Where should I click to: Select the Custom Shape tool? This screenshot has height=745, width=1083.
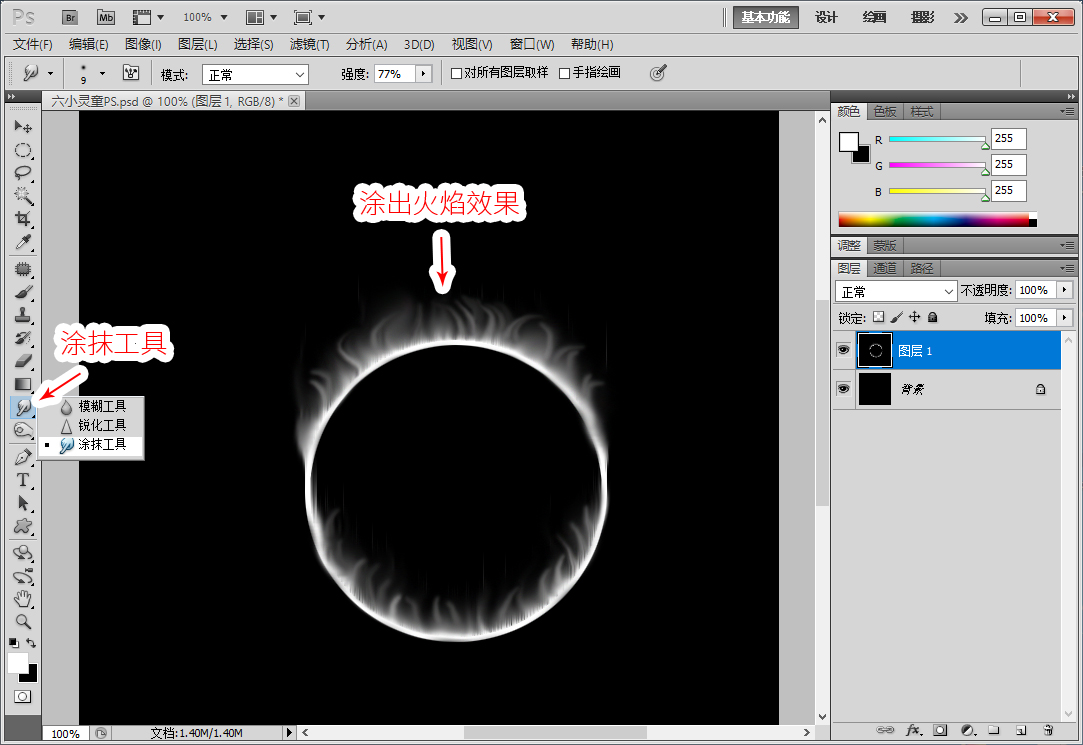(23, 526)
